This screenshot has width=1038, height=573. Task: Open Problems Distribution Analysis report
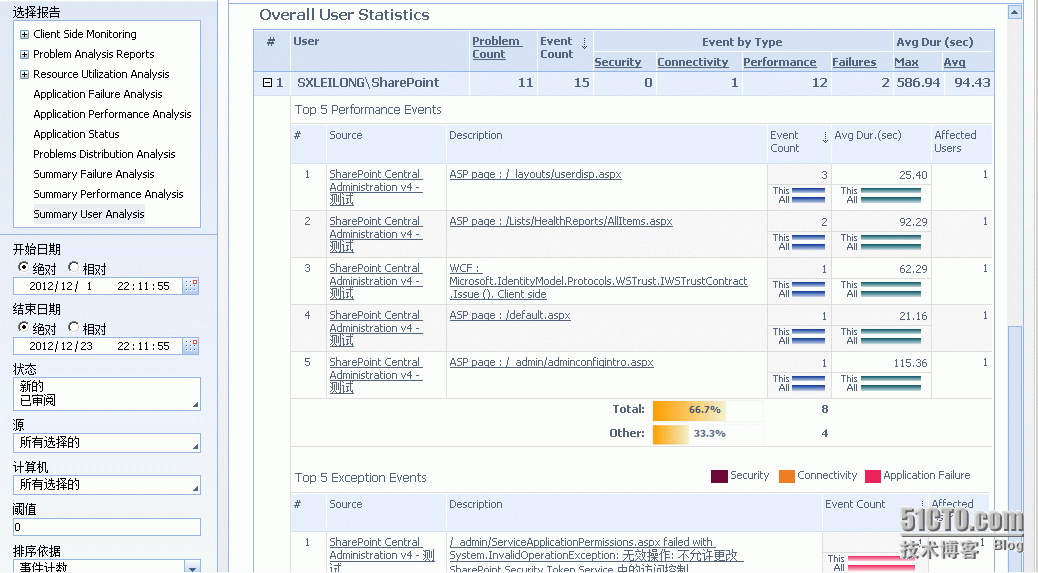(105, 154)
